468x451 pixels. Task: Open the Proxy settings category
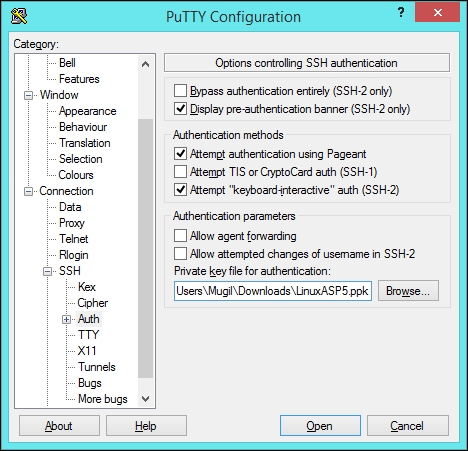click(x=72, y=223)
